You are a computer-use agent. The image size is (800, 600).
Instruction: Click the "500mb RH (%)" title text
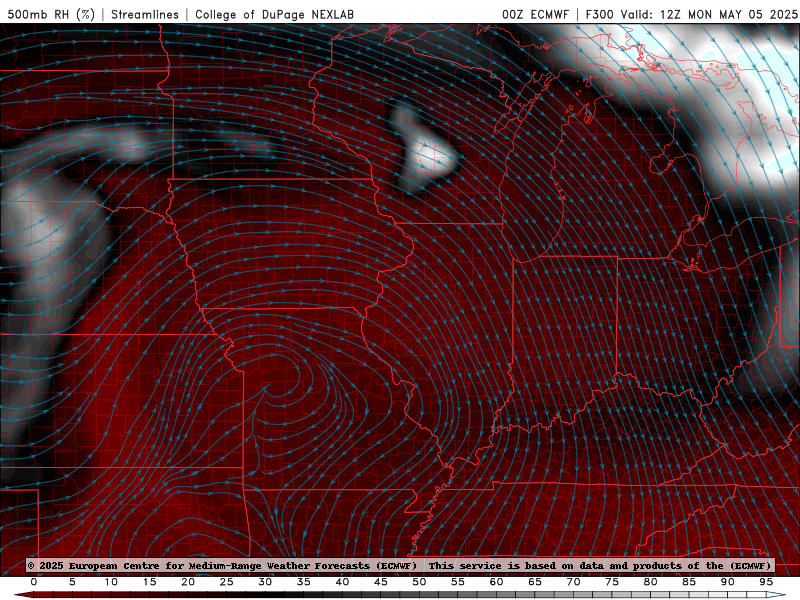point(51,14)
